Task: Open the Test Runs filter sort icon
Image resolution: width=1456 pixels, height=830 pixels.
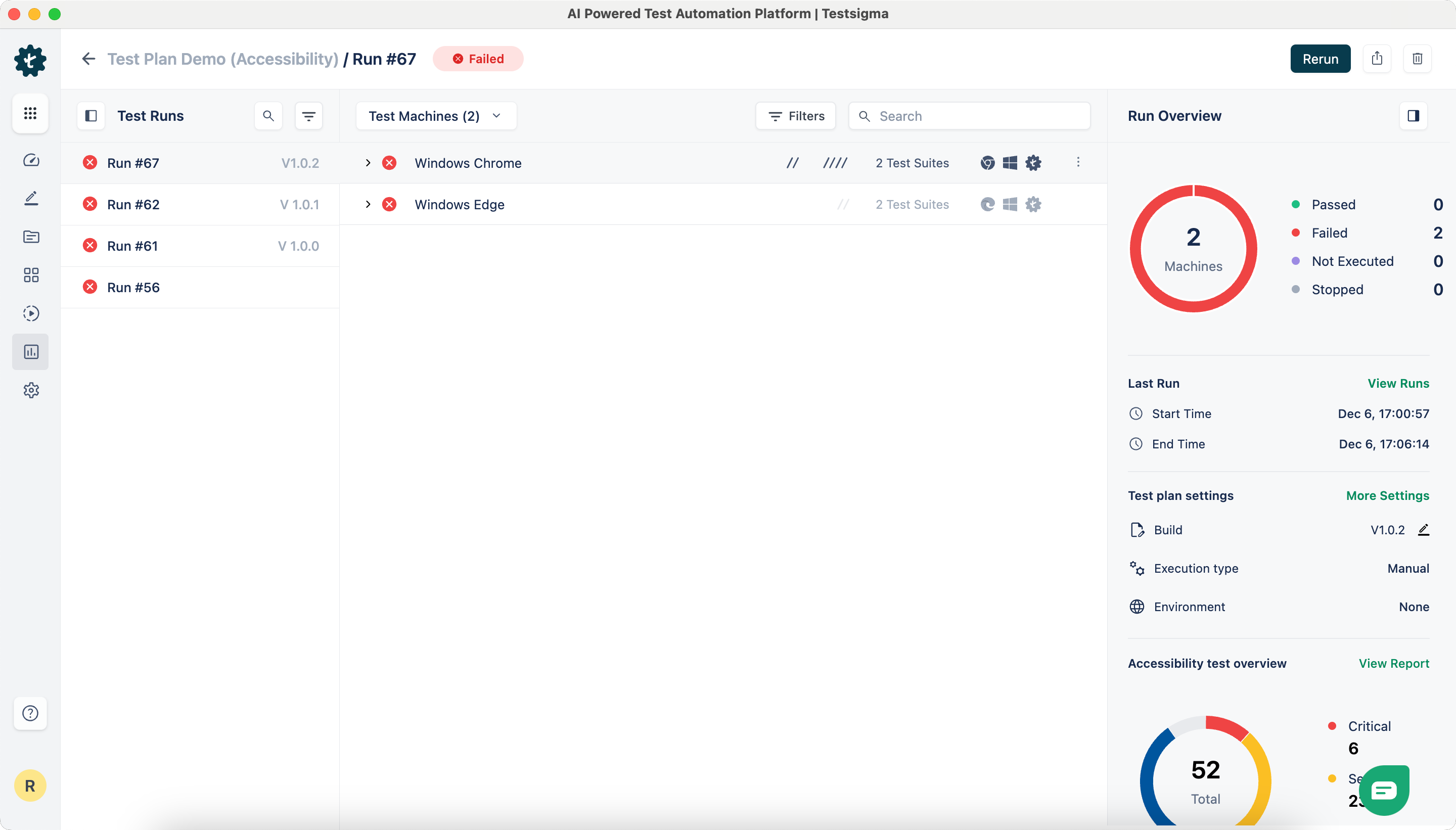Action: (308, 116)
